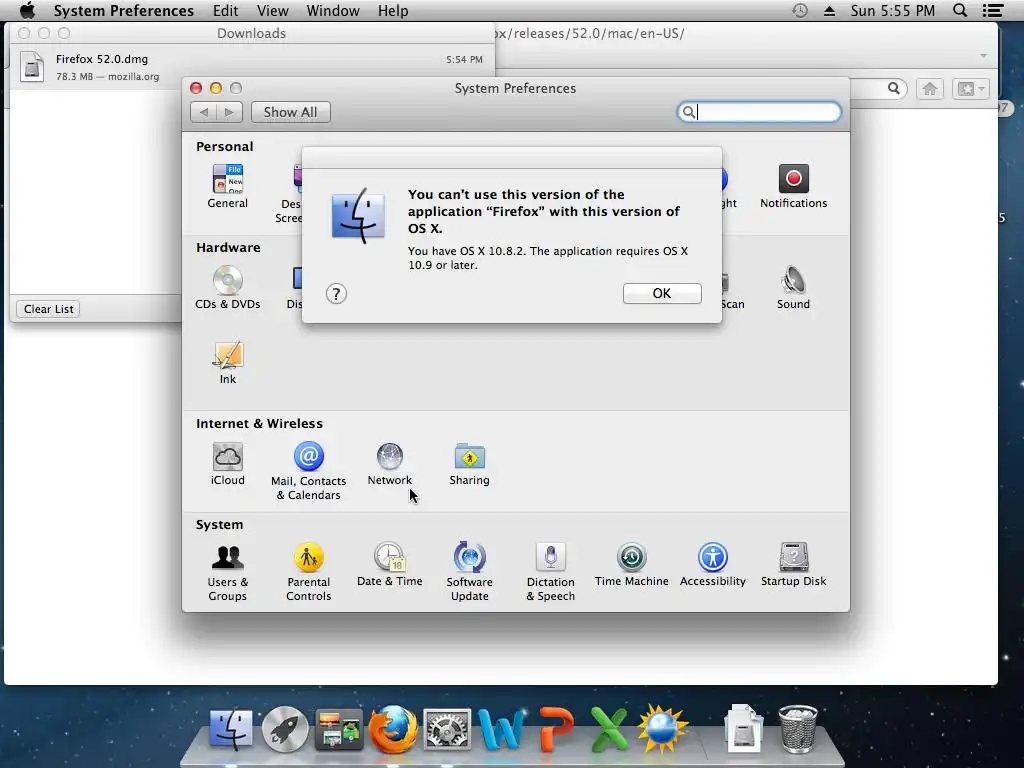Open Network preferences
Screen dimensions: 1024x768
pyautogui.click(x=389, y=464)
